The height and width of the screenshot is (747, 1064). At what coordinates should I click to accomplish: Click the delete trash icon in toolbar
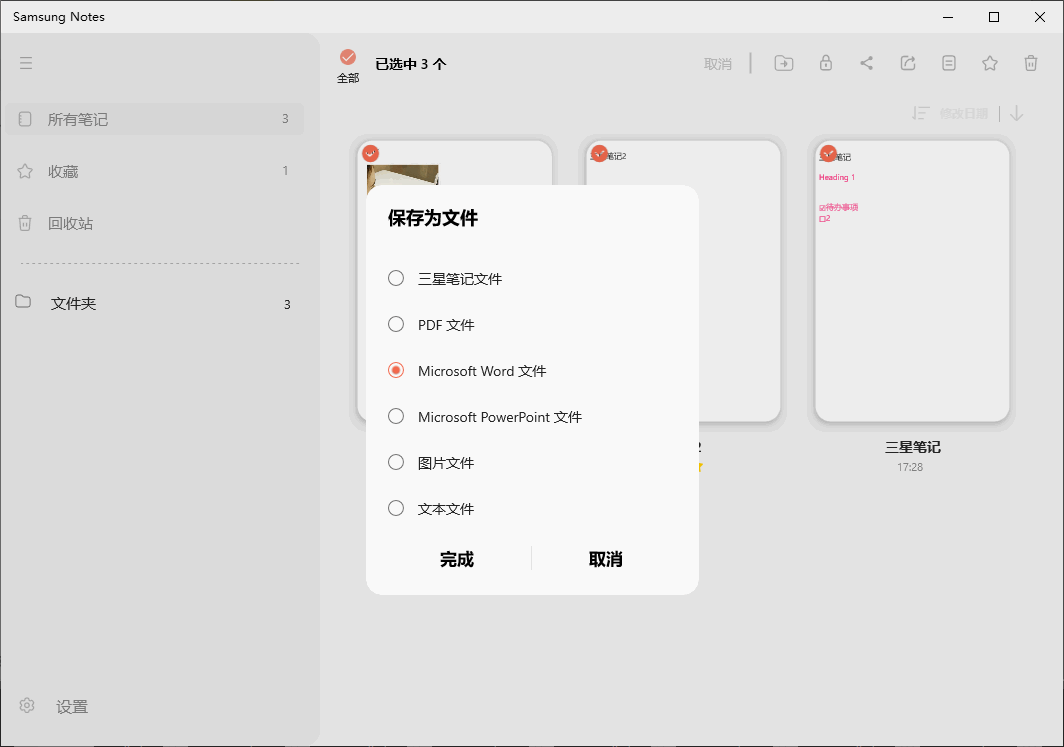1031,63
